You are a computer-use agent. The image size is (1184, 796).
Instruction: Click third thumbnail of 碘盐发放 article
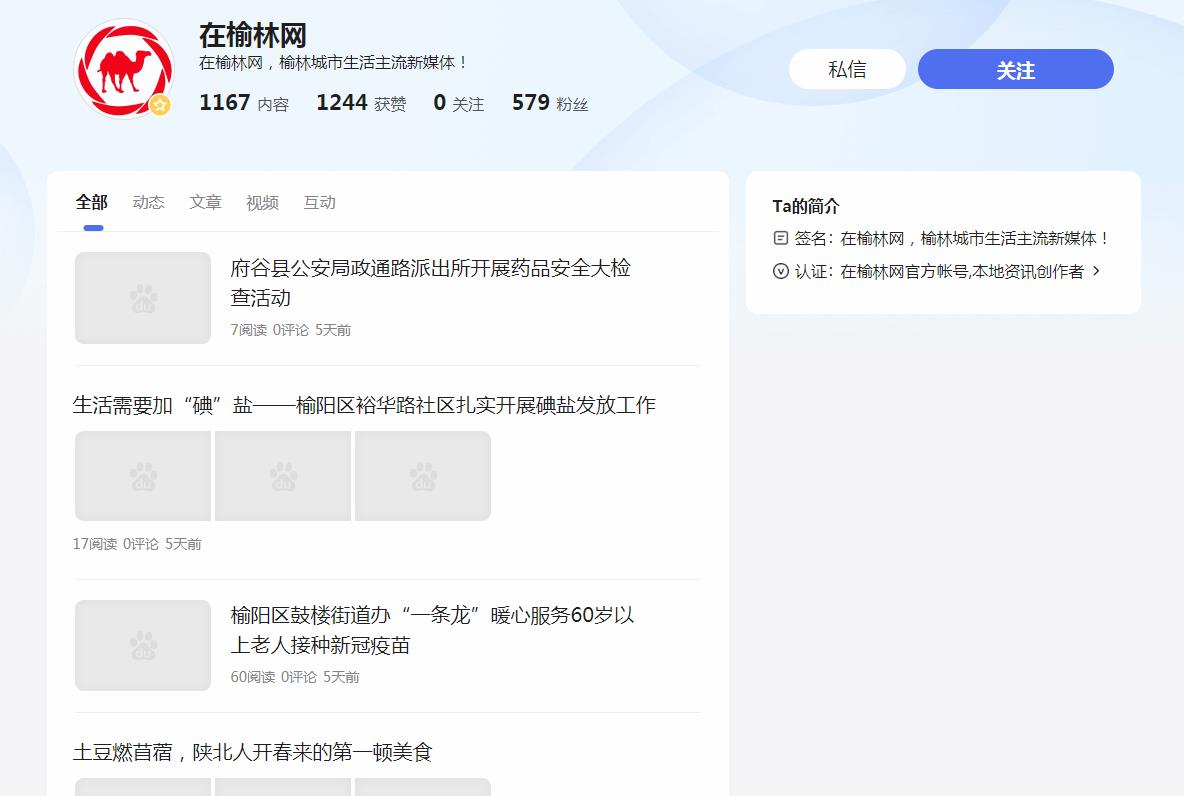point(423,476)
